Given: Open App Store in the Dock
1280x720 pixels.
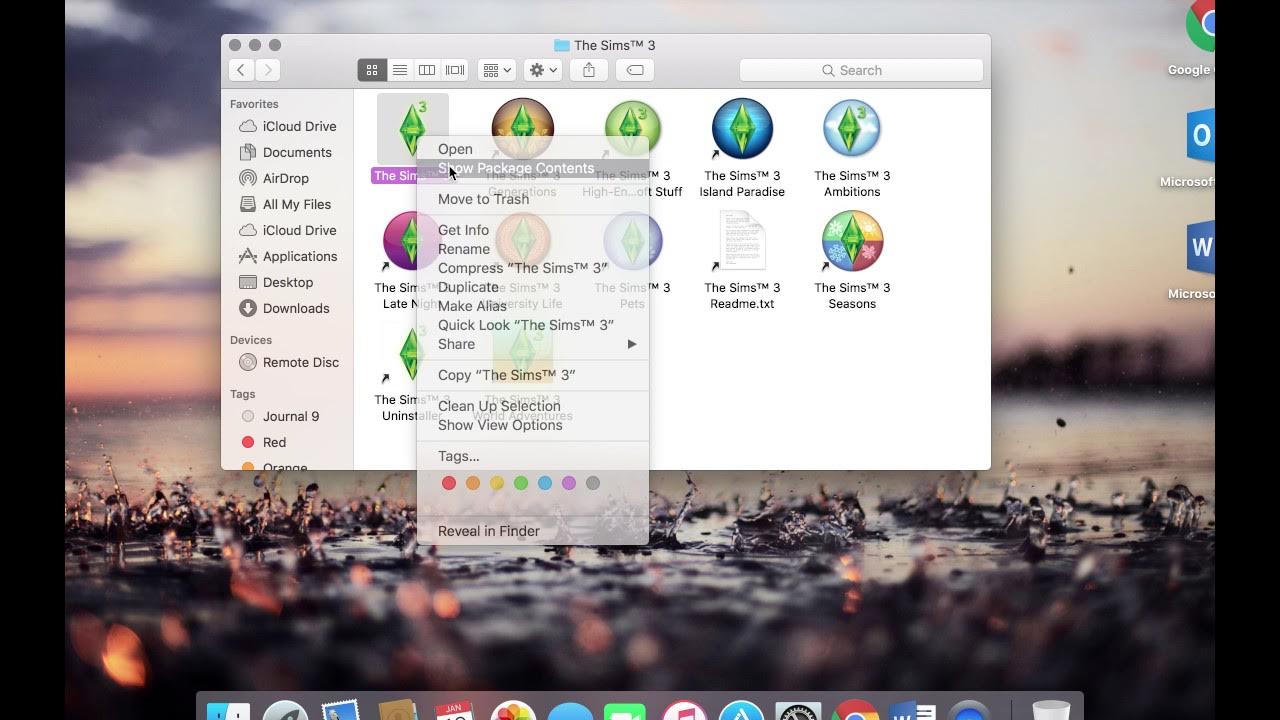Looking at the screenshot, I should tap(742, 710).
